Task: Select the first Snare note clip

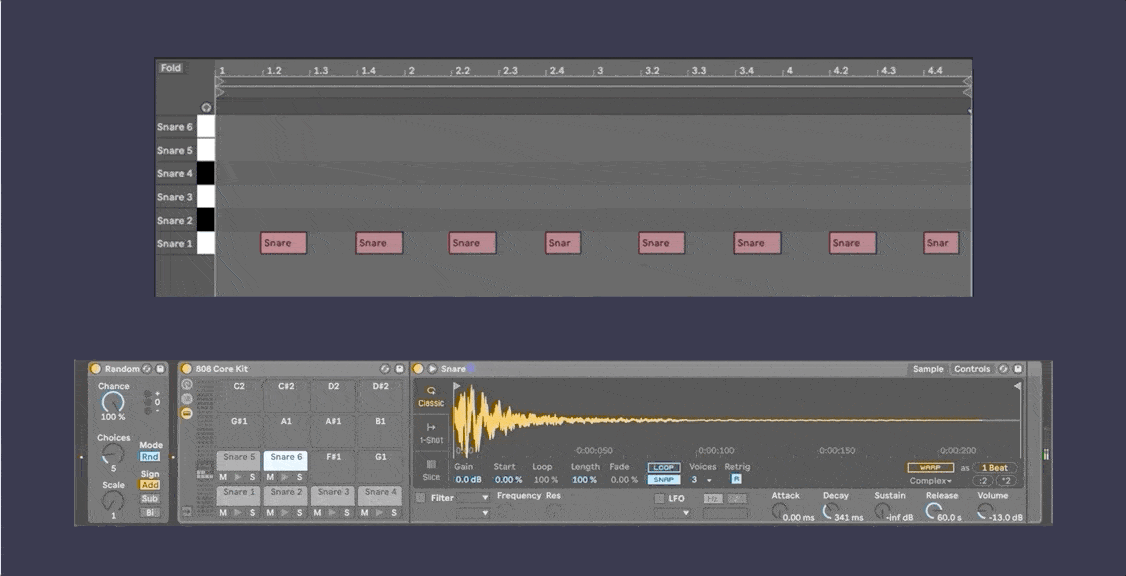Action: point(284,243)
